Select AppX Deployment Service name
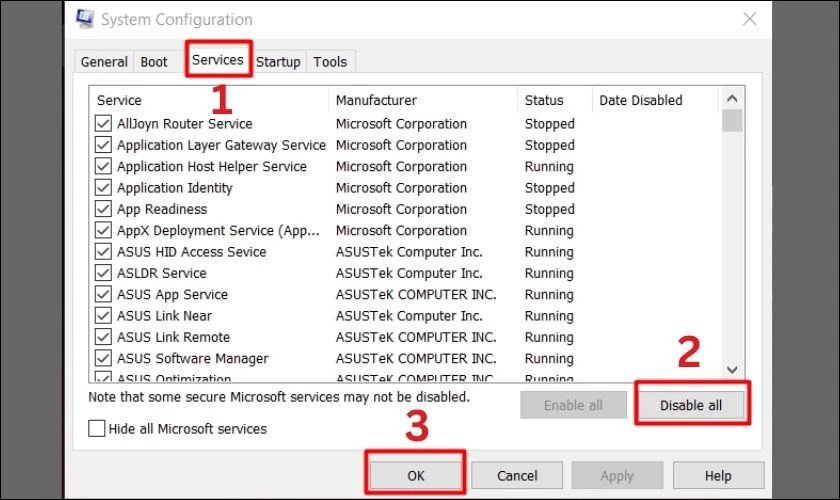 (x=218, y=230)
